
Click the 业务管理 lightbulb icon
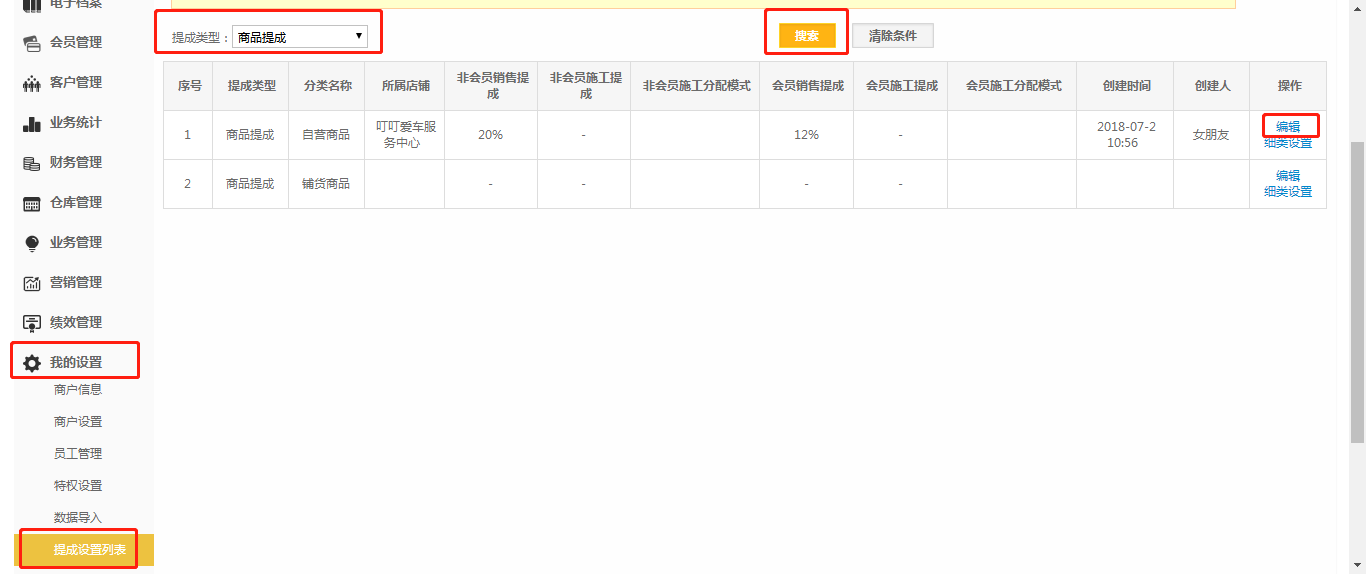[31, 243]
